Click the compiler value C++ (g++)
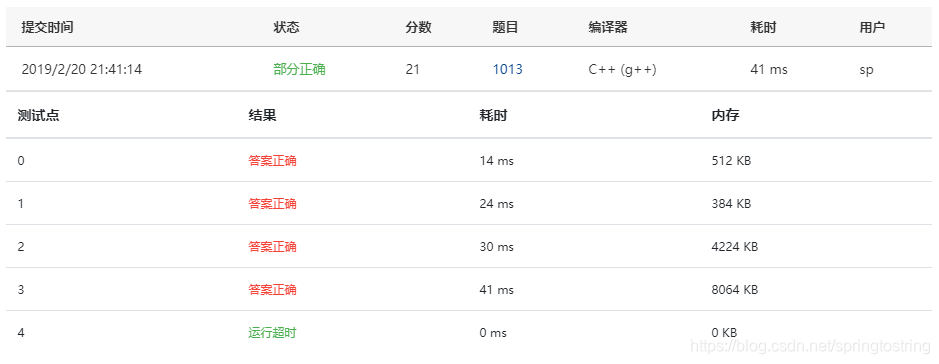This screenshot has width=939, height=364. 623,69
